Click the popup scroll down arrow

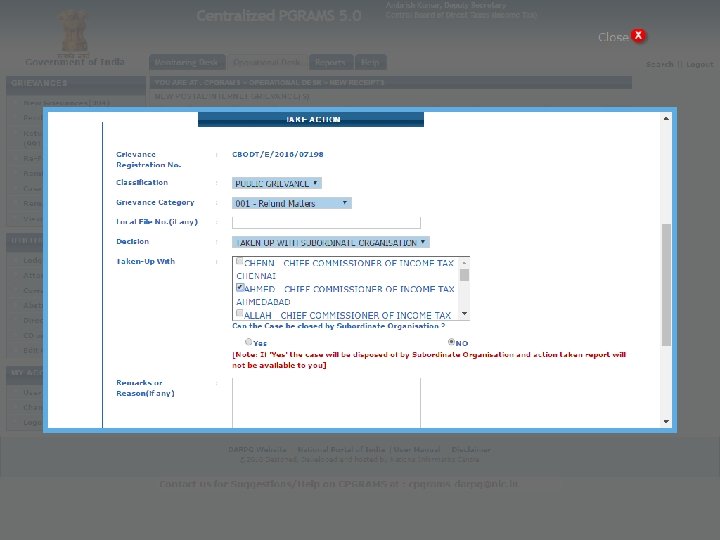[x=666, y=421]
